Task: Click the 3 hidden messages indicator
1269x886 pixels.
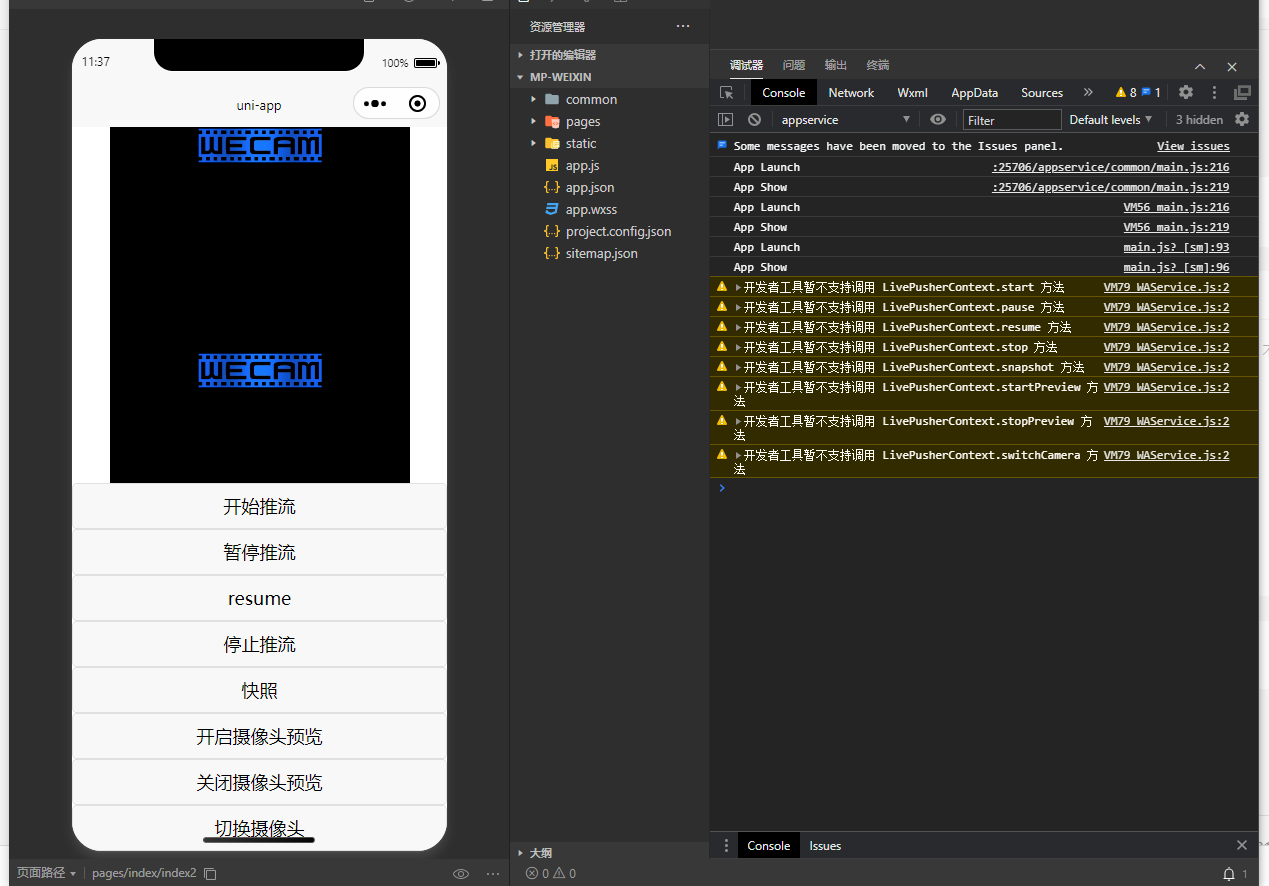Action: click(x=1199, y=120)
